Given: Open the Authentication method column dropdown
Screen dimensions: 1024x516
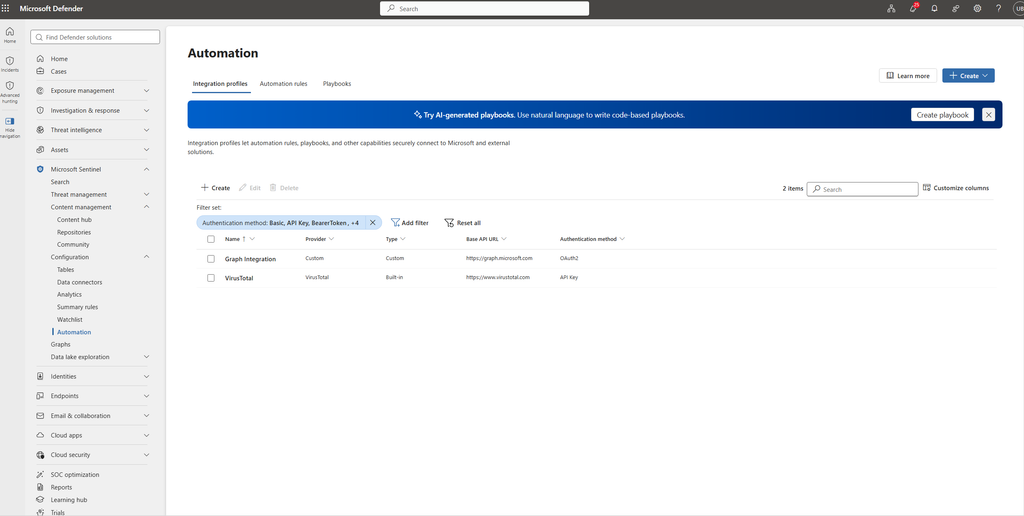Looking at the screenshot, I should [622, 239].
